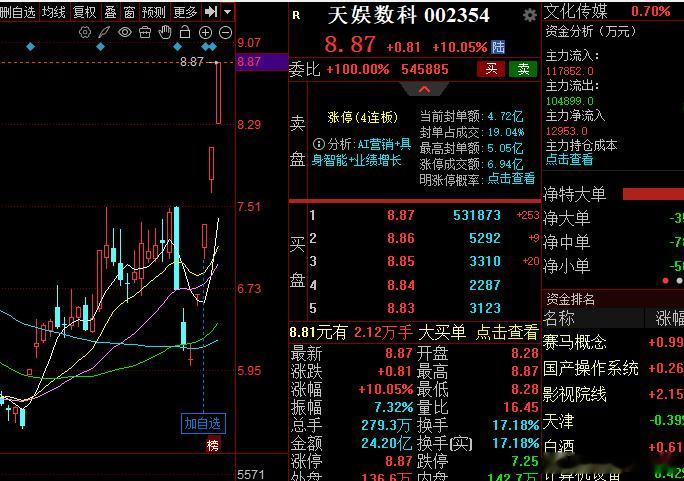Viewport: 684px width, 481px height.
Task: Click buy level 4 price 8.84
Action: pyautogui.click(x=400, y=285)
